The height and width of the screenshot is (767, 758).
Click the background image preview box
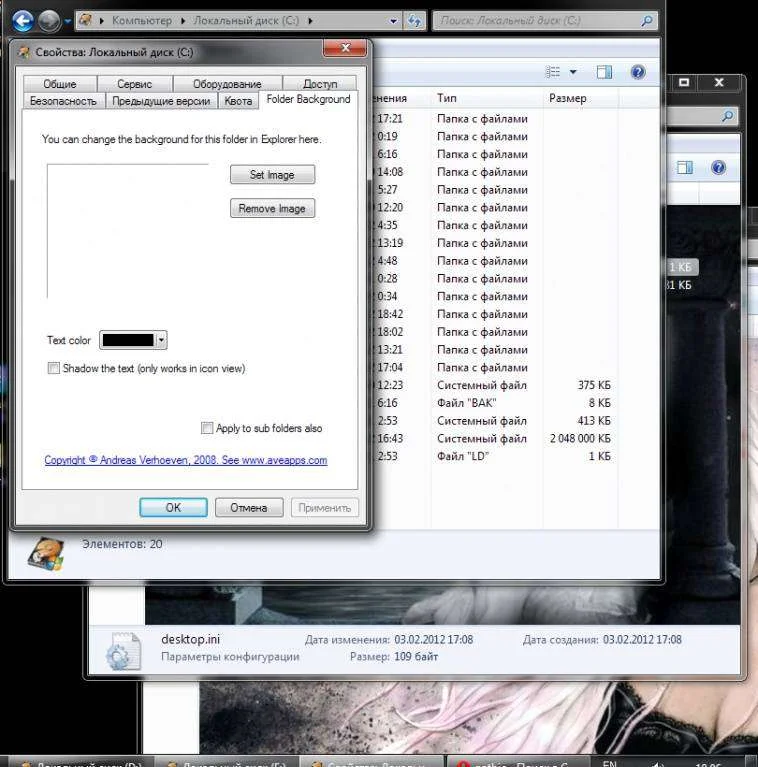point(128,231)
